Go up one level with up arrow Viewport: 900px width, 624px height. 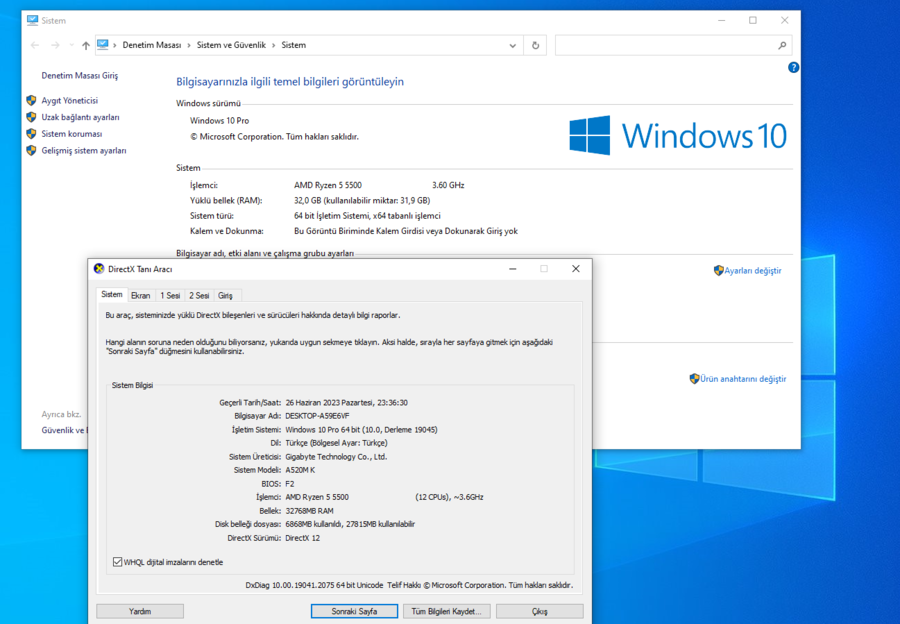point(86,45)
